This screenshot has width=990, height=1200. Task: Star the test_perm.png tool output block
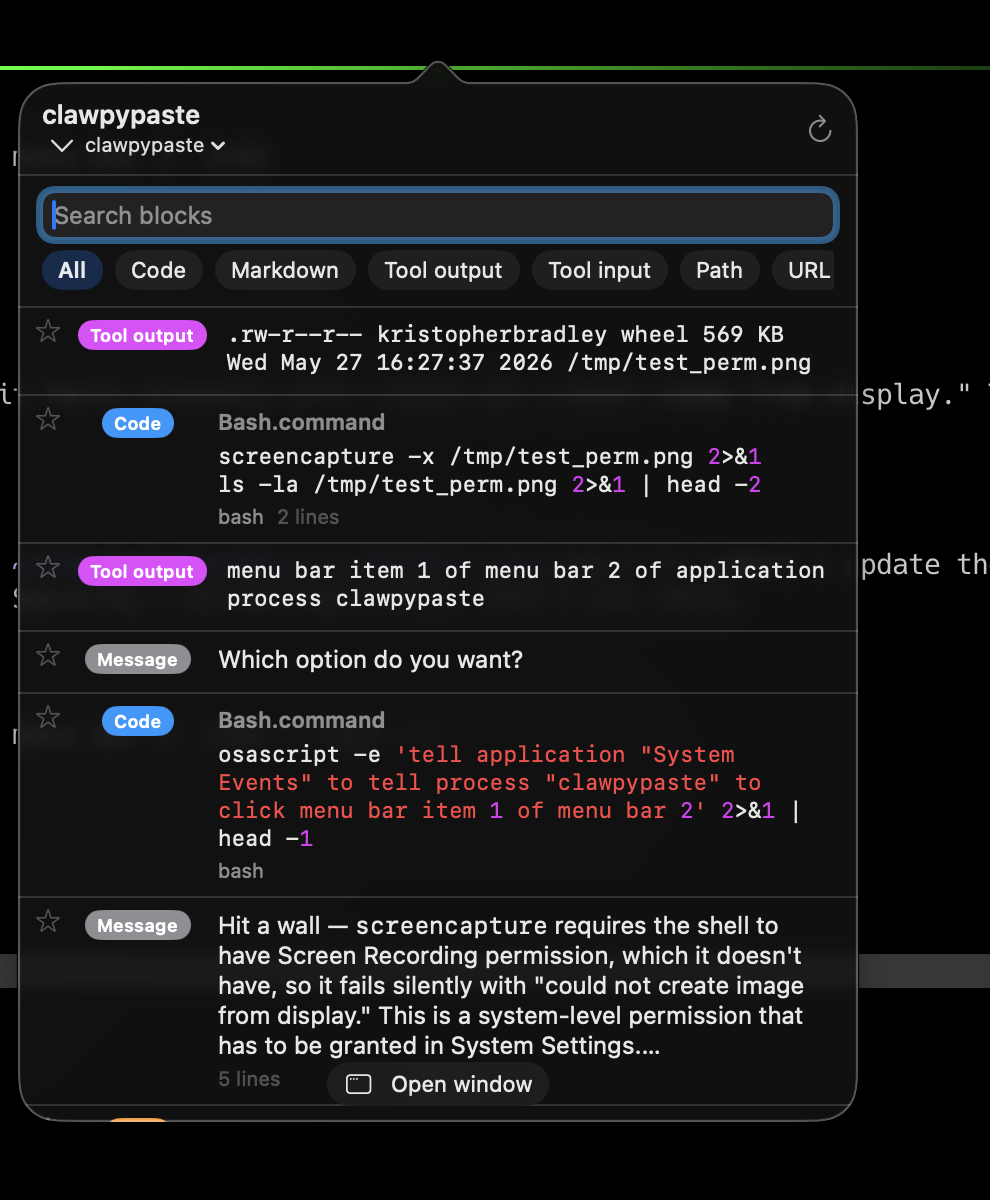pyautogui.click(x=48, y=331)
